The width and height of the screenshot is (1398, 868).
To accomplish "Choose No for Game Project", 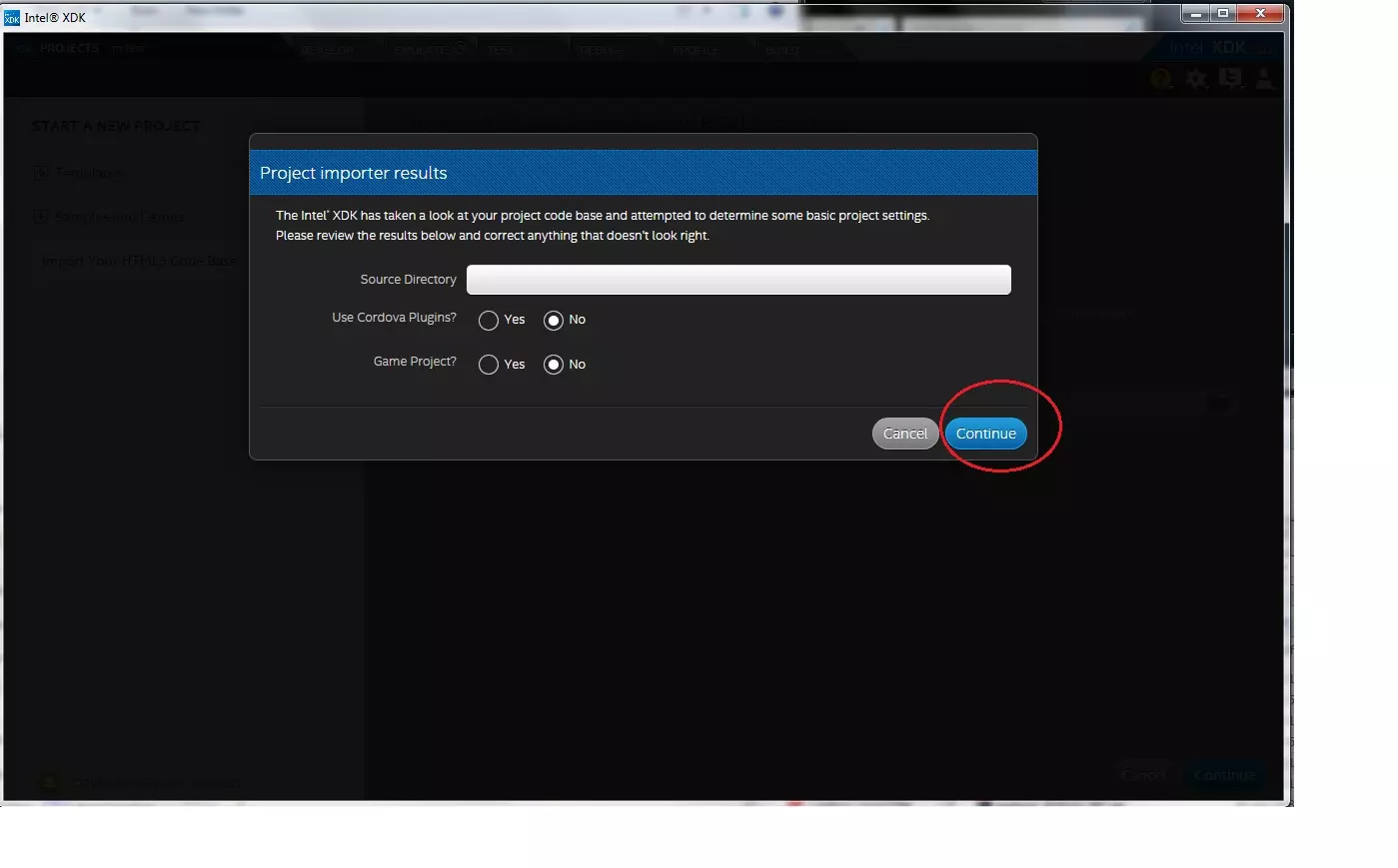I will click(x=554, y=365).
